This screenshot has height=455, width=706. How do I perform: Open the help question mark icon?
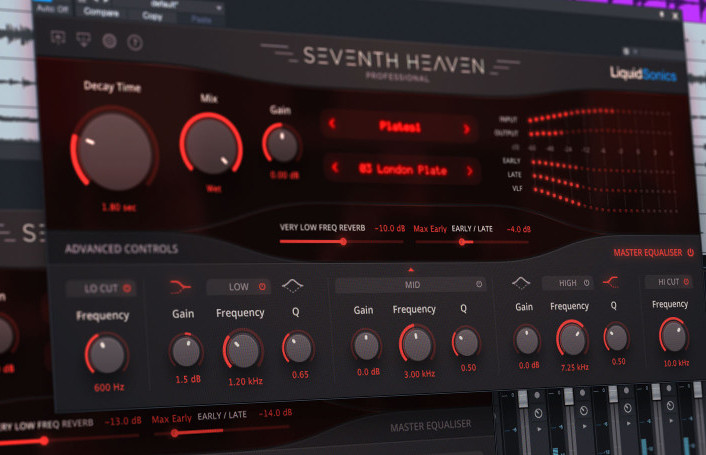pyautogui.click(x=135, y=43)
